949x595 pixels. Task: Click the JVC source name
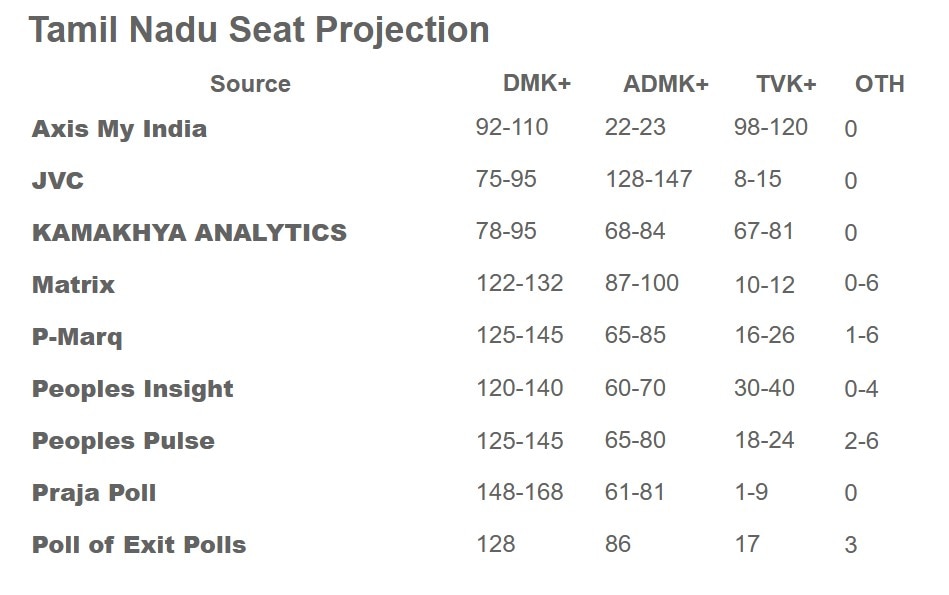pyautogui.click(x=58, y=181)
